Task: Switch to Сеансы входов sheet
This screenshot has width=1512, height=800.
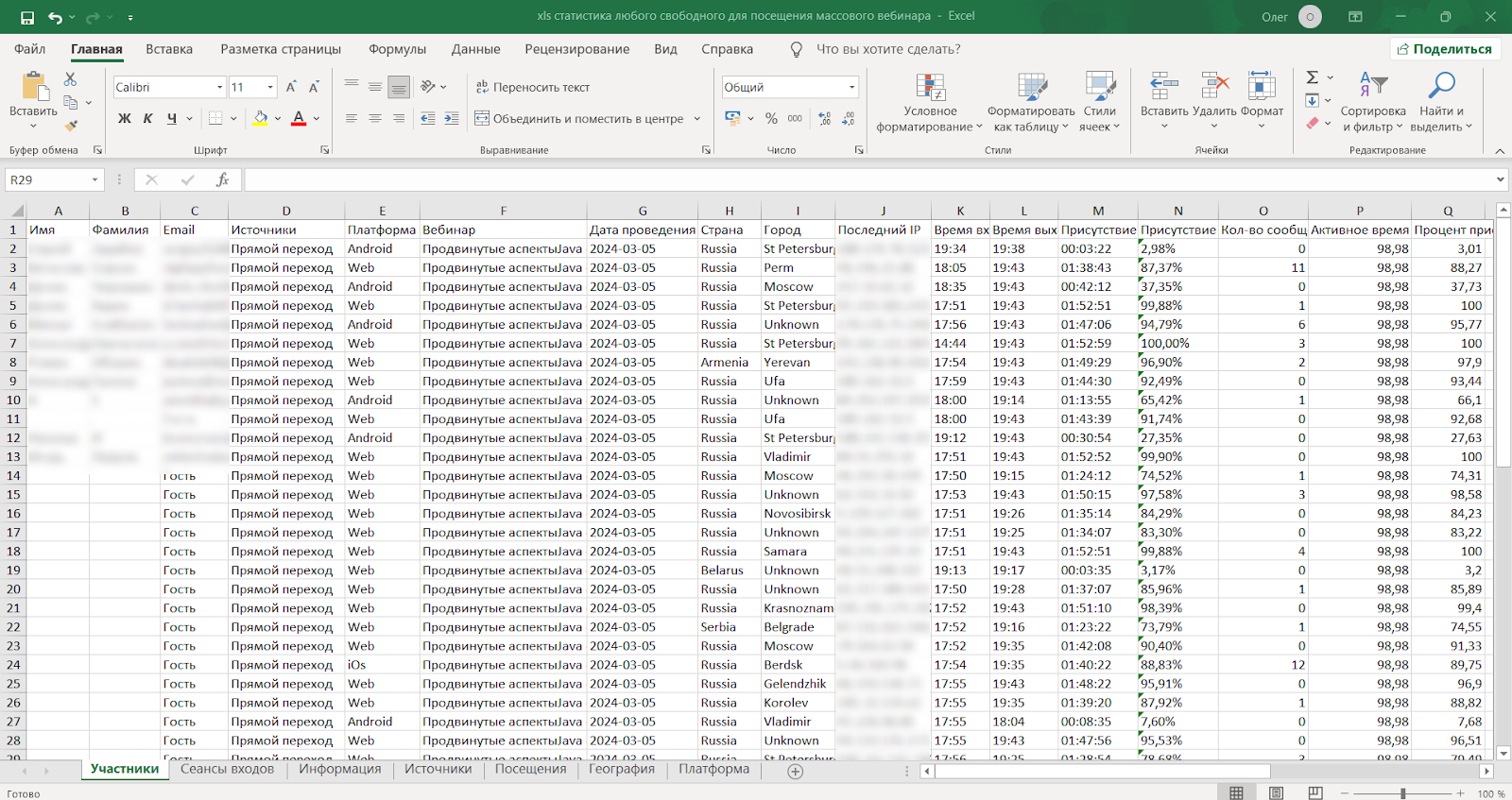Action: [x=227, y=770]
